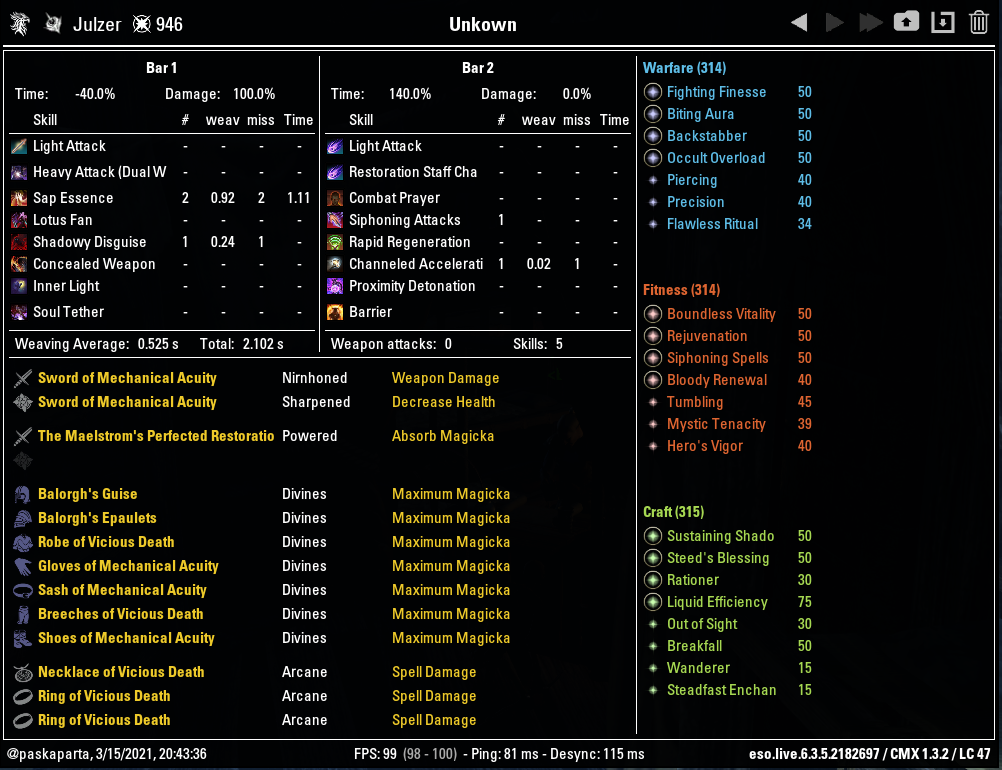1002x770 pixels.
Task: Click the Unkown fight title
Action: click(482, 24)
